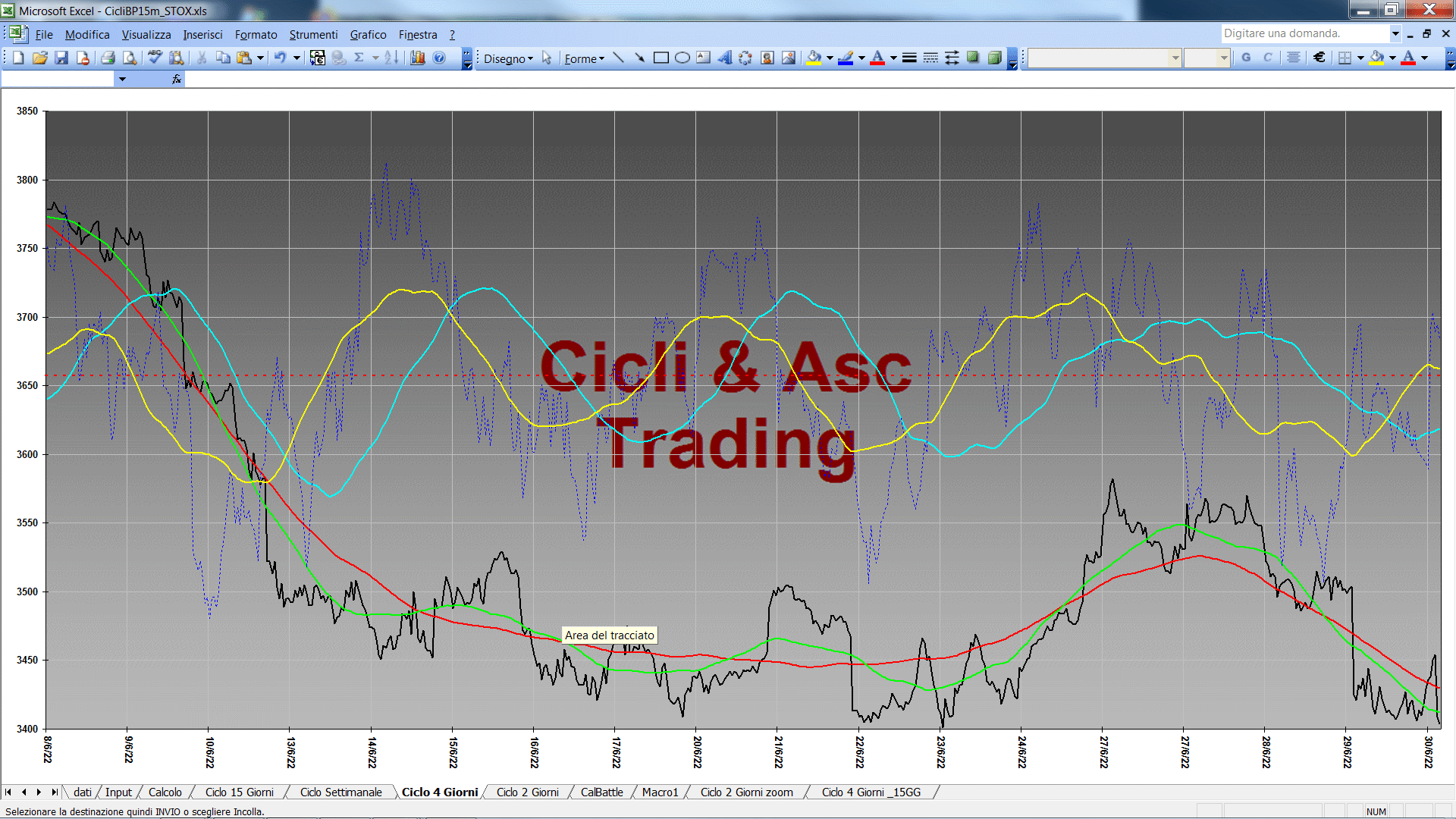Open the Visualizza menu
The image size is (1456, 819).
click(146, 35)
